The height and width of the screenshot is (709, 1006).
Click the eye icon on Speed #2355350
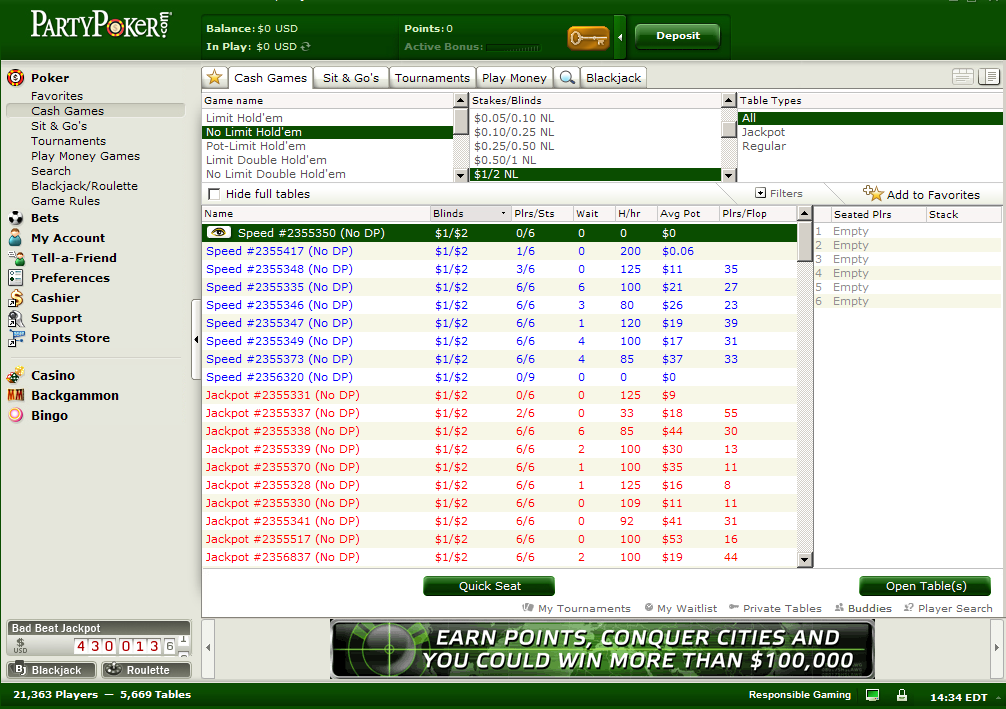tap(218, 232)
